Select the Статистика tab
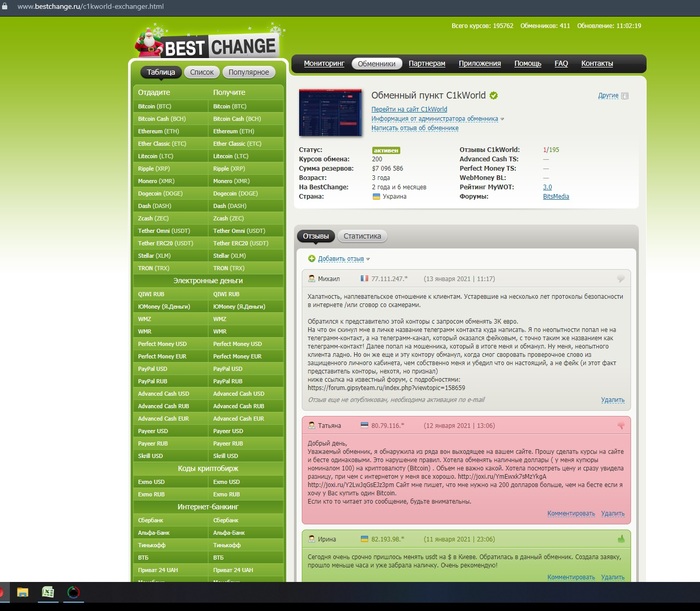 pos(362,236)
